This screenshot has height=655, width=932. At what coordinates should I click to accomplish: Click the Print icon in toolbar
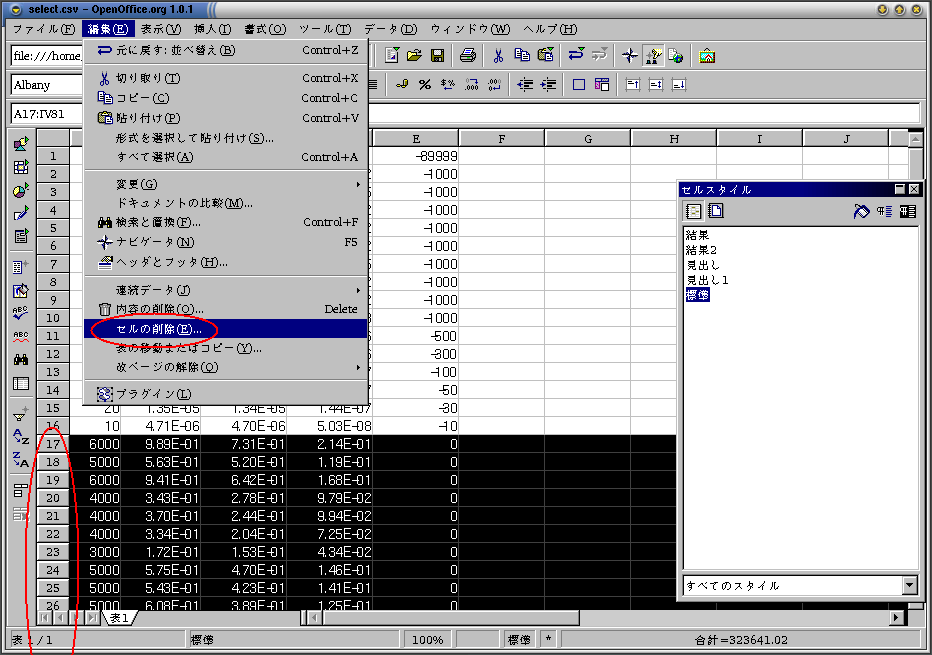(468, 56)
